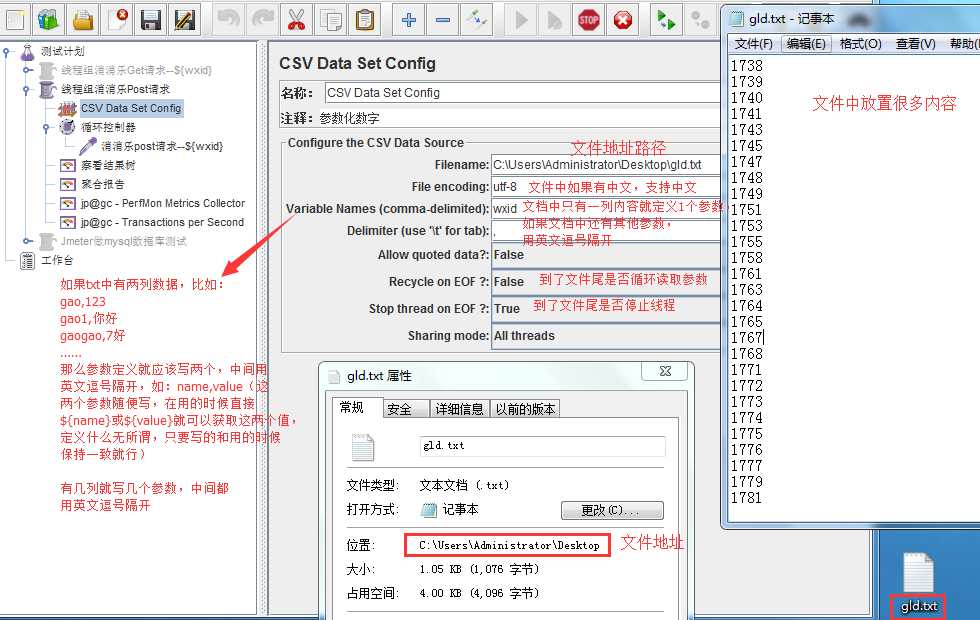Image resolution: width=980 pixels, height=620 pixels.
Task: Click the Save As toolbar icon
Action: [x=185, y=19]
